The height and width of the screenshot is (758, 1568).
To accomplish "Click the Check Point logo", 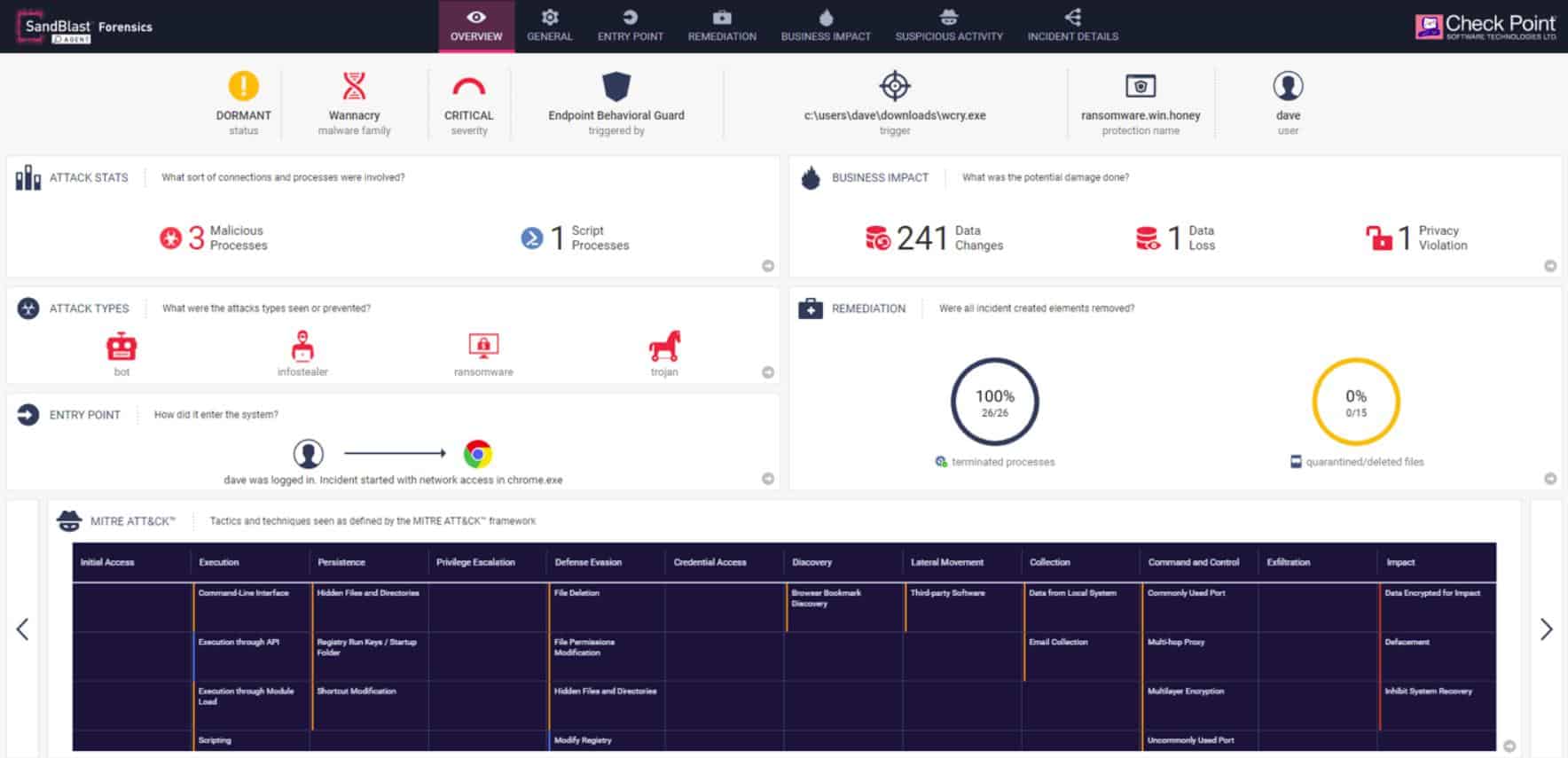I will click(x=1486, y=27).
